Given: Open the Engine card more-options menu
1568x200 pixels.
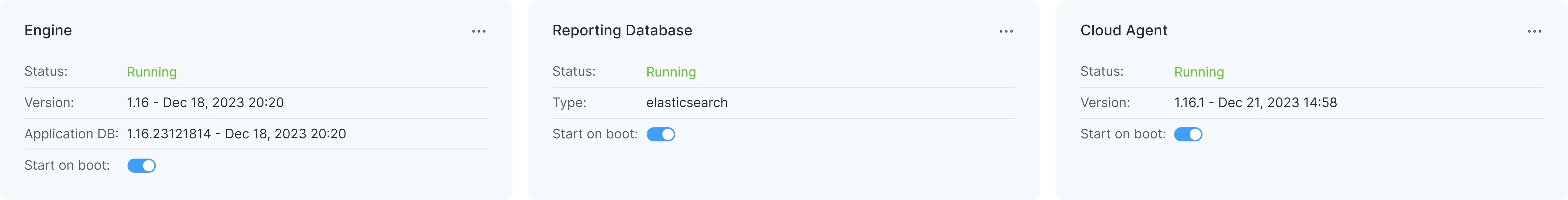Looking at the screenshot, I should click(478, 31).
